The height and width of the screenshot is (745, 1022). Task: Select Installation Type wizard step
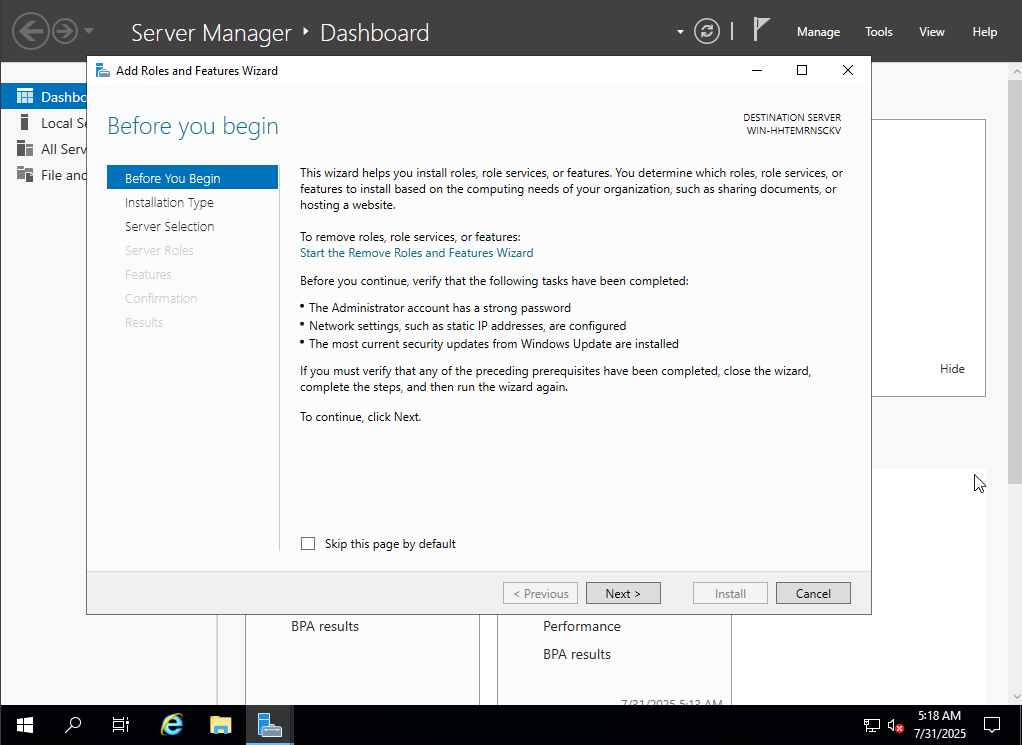pos(169,202)
